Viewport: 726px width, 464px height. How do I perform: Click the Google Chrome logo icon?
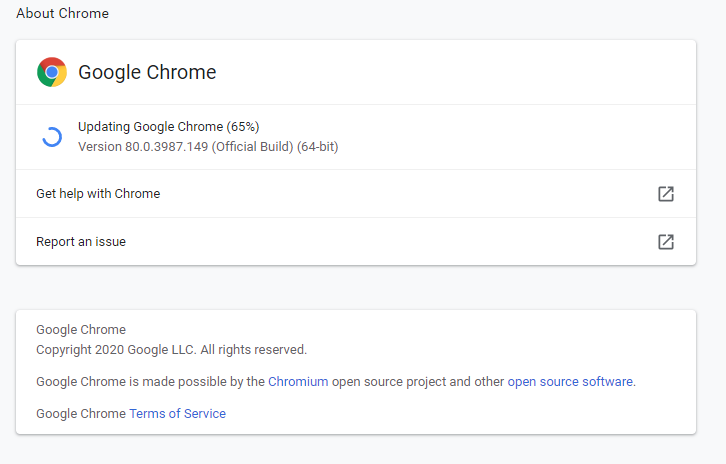[52, 72]
